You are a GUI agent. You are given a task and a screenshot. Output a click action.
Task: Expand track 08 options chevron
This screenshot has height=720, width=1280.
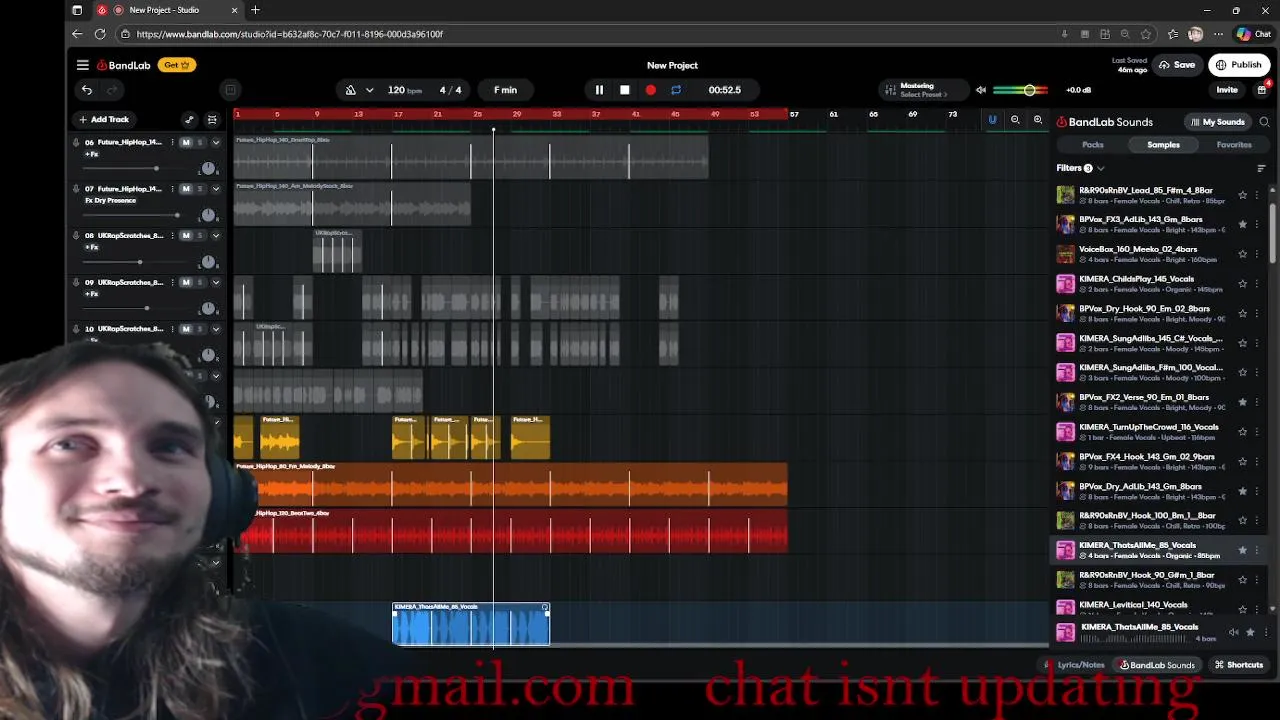(215, 236)
